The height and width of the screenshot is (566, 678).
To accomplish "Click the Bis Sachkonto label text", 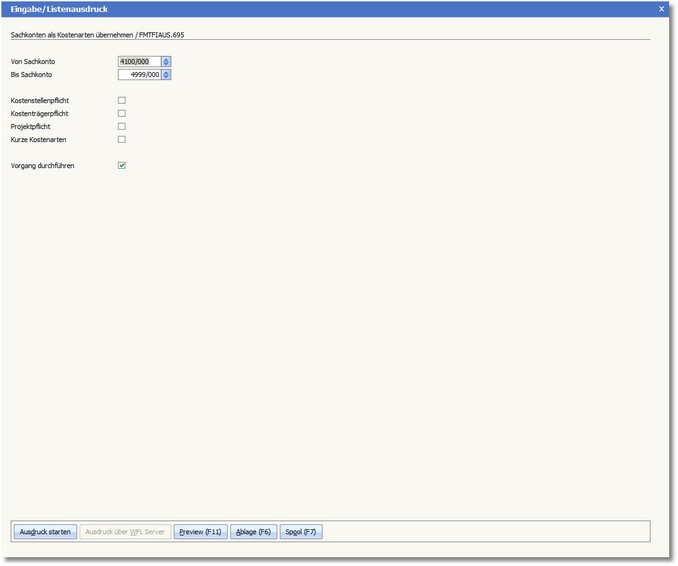I will (x=32, y=75).
